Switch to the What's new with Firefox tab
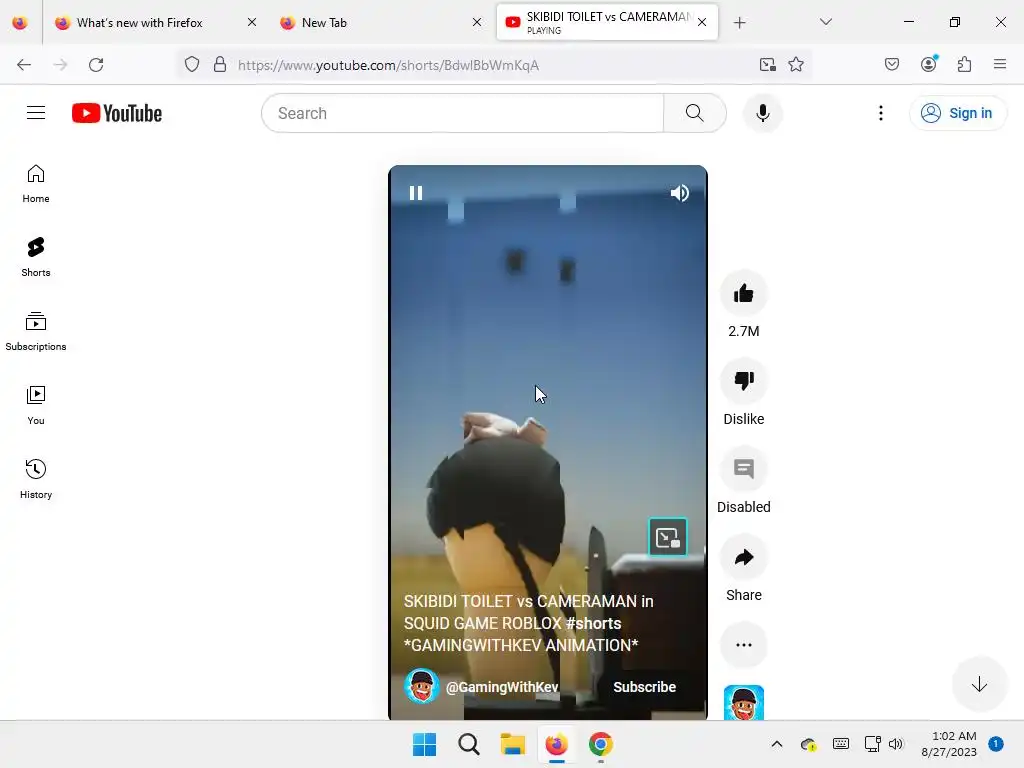This screenshot has height=768, width=1024. pos(140,23)
